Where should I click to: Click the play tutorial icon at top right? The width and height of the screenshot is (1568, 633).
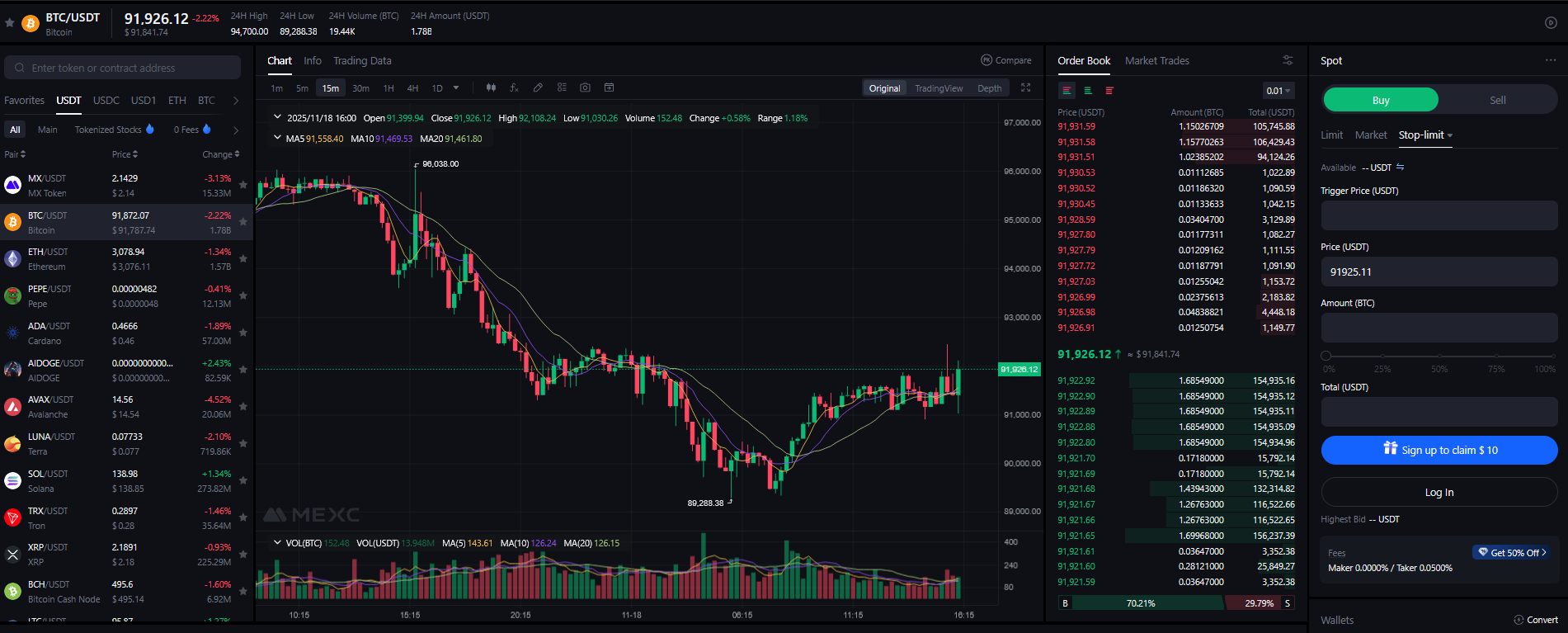point(1551,23)
